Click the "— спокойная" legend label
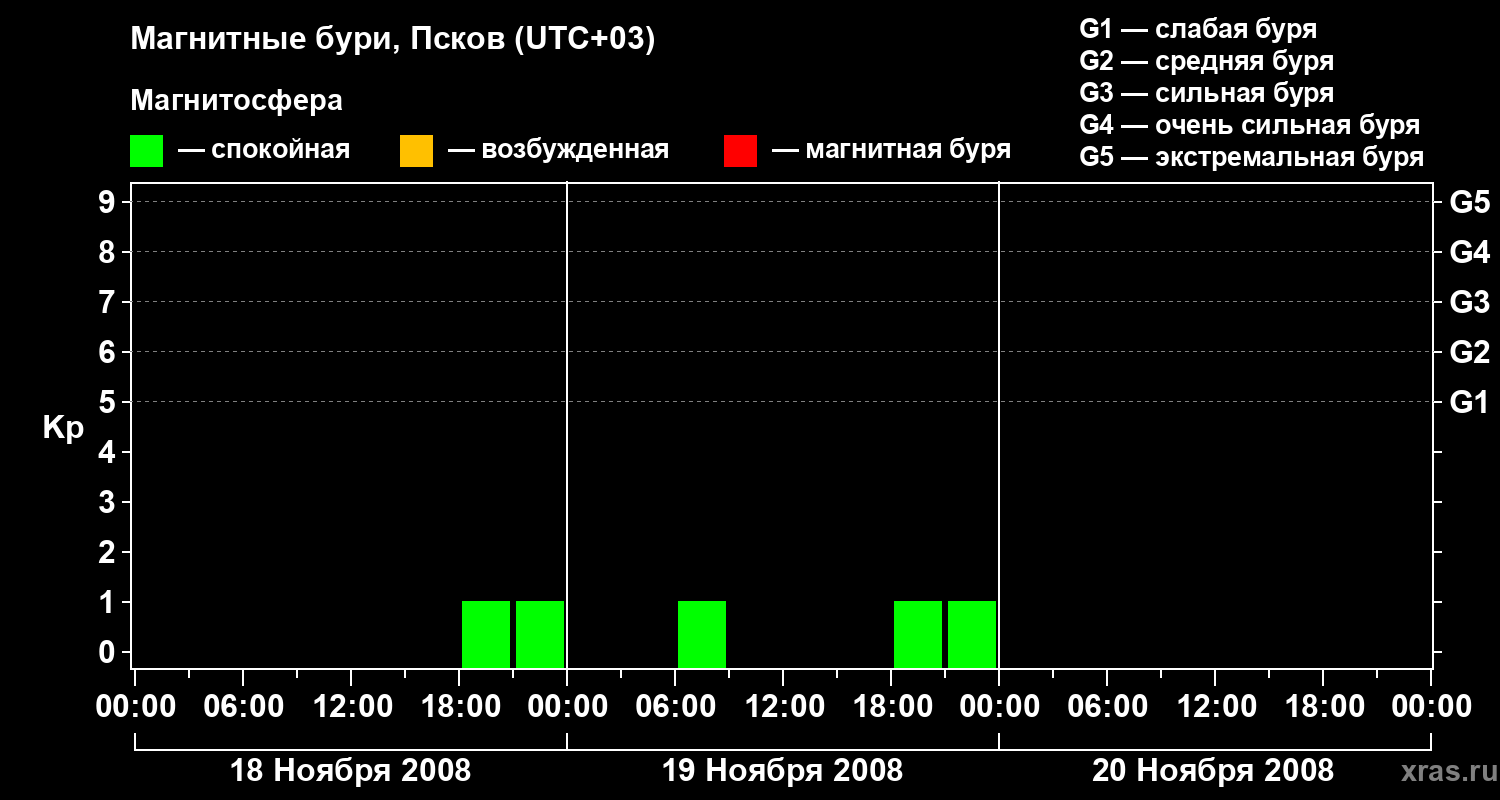Viewport: 1500px width, 800px height. [264, 150]
